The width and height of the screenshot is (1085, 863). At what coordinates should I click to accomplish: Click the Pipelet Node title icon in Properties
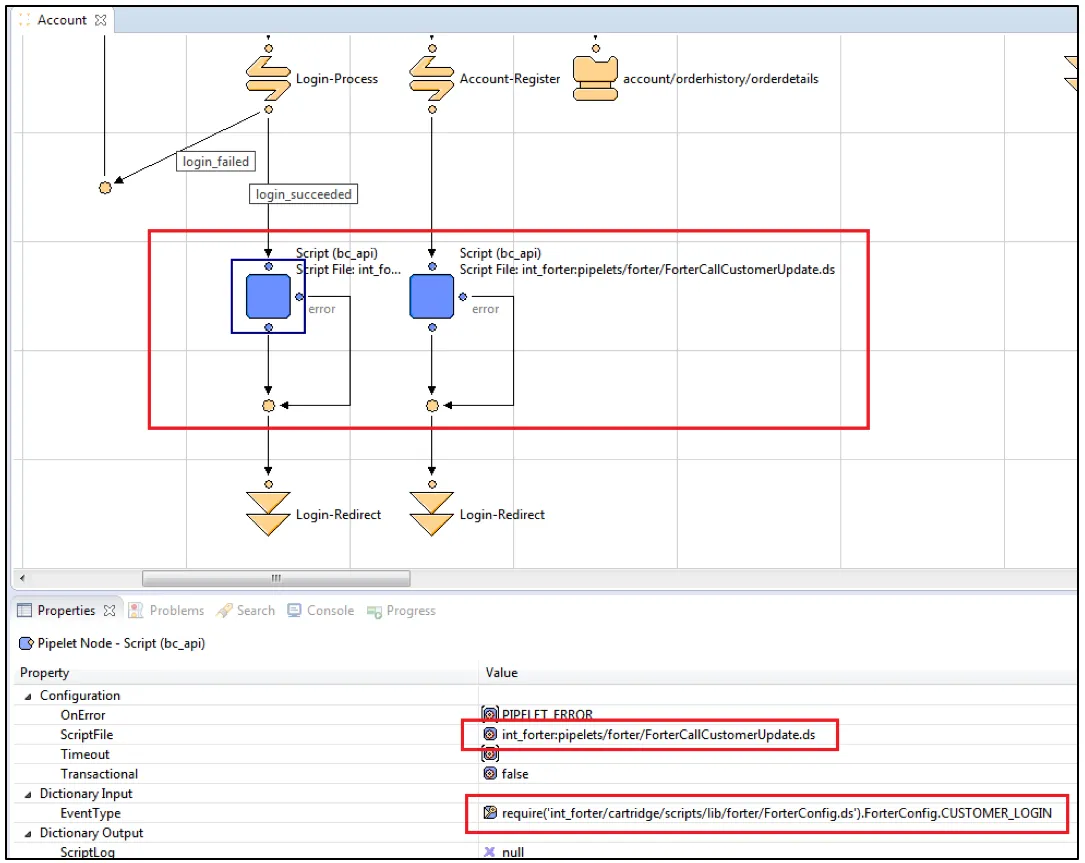pos(26,644)
